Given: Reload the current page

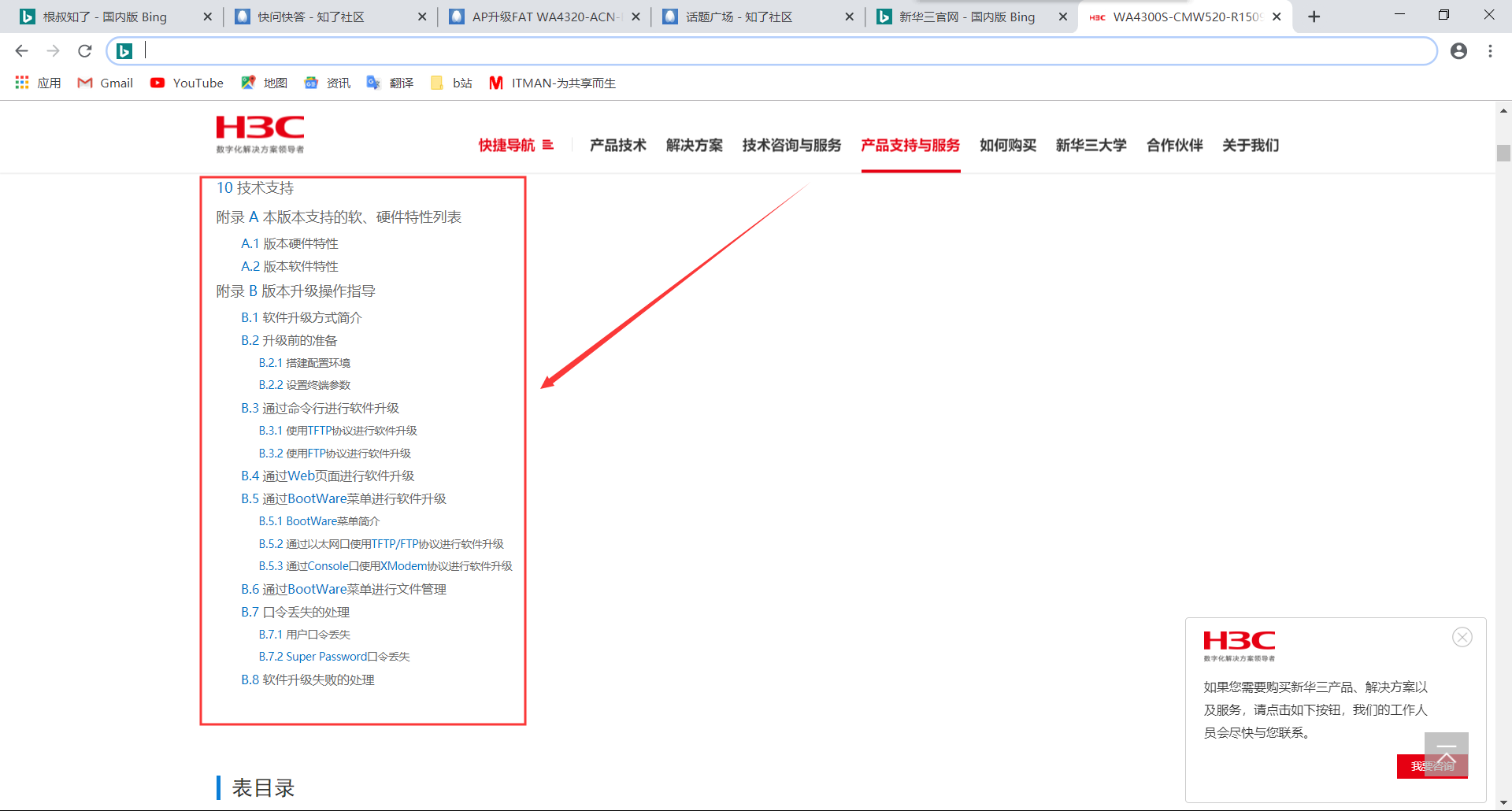Looking at the screenshot, I should 85,51.
